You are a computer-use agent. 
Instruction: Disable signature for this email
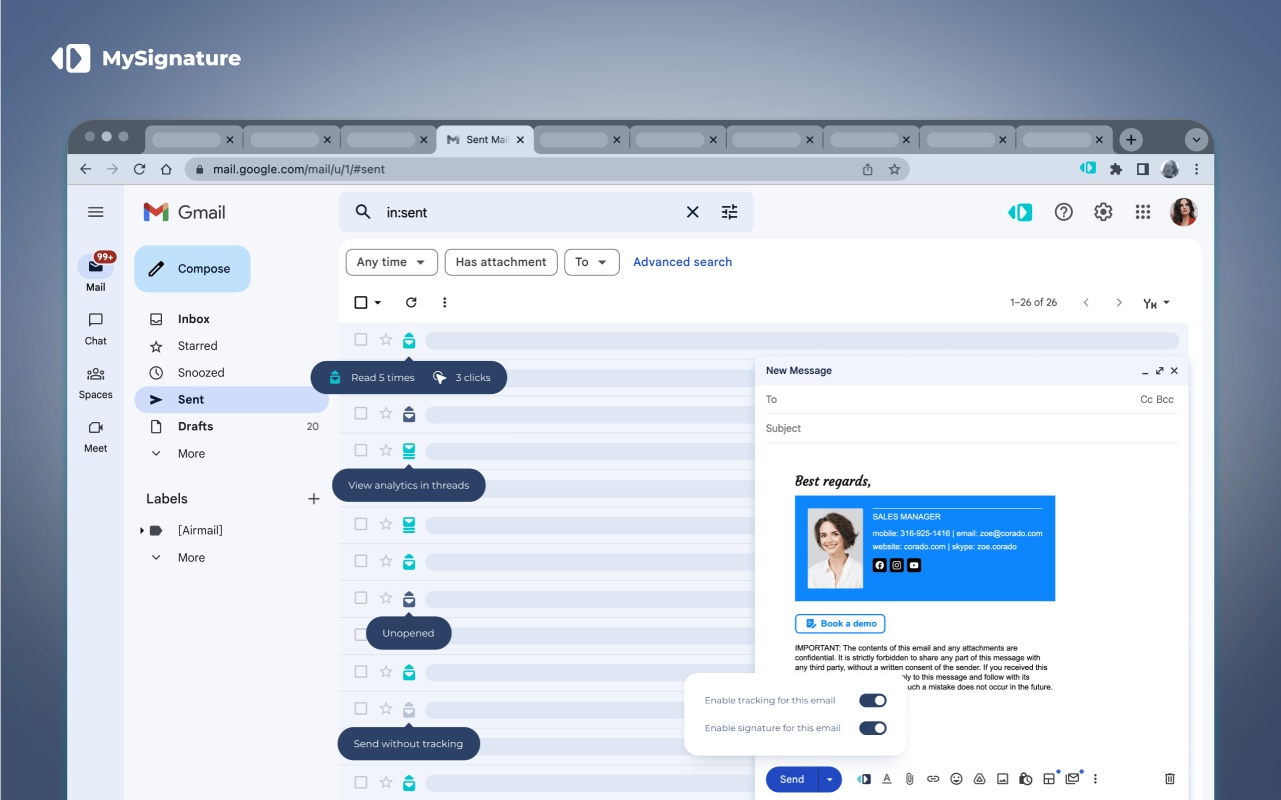(x=873, y=728)
